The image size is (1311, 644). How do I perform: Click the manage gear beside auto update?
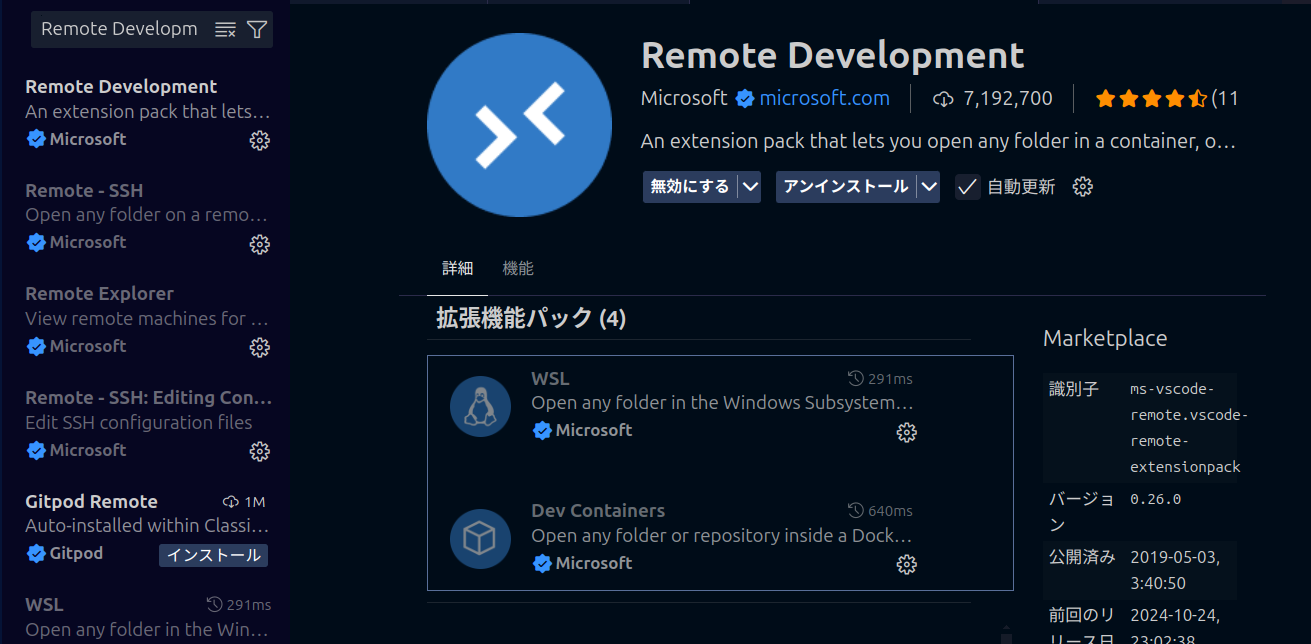(1082, 187)
